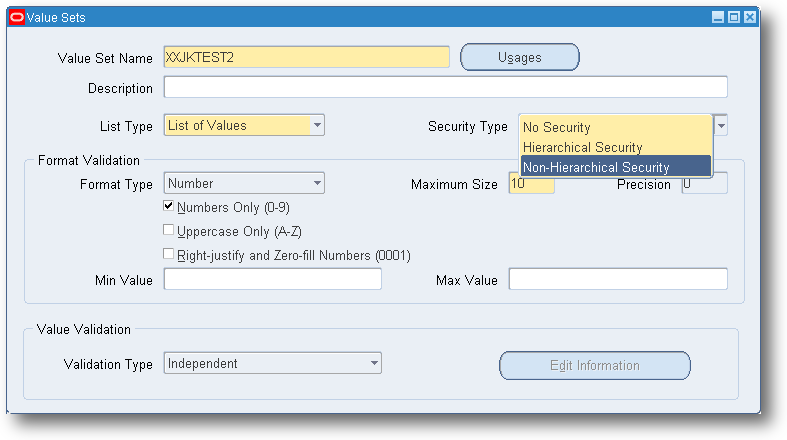
Task: Click the Edit Information button
Action: pos(595,365)
